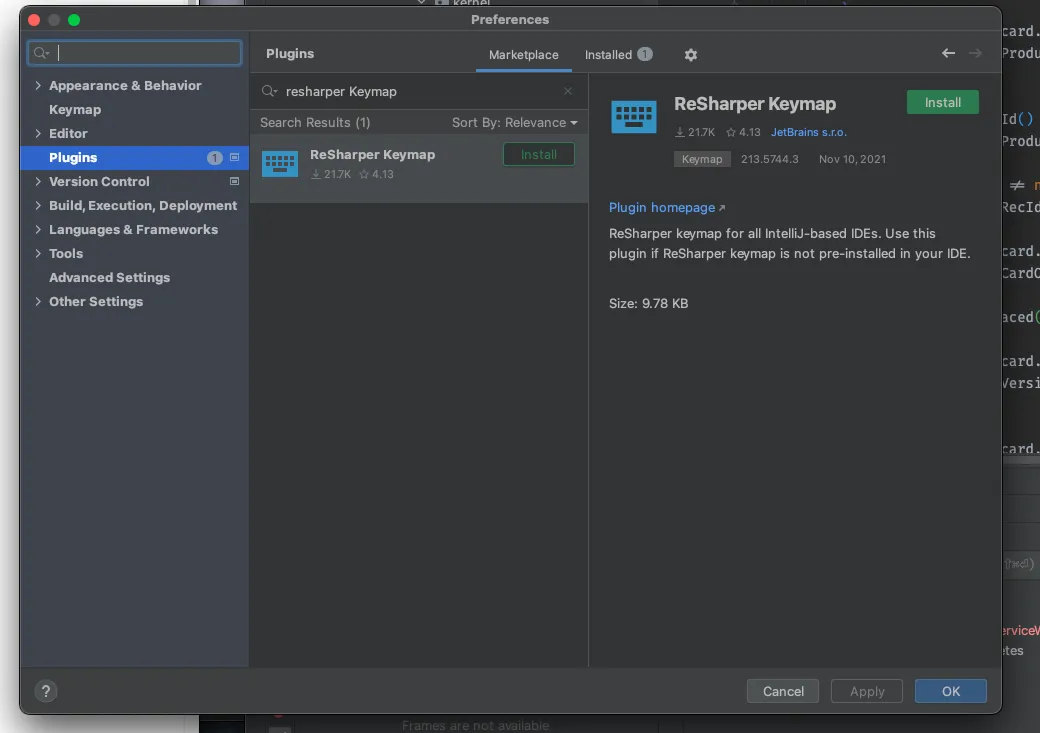1040x733 pixels.
Task: Click the Installed tab count badge
Action: (645, 54)
